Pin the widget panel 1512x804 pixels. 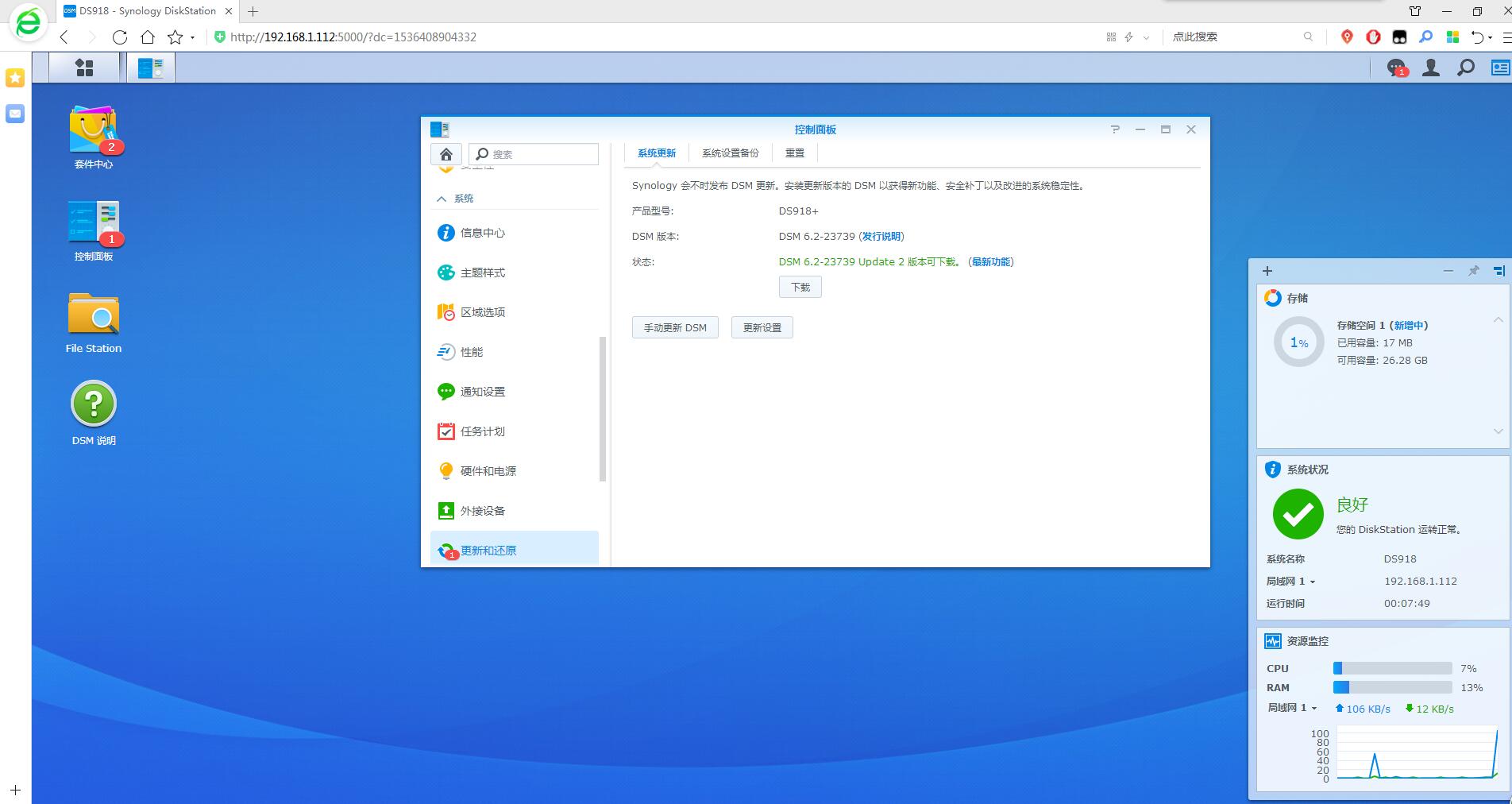point(1473,271)
